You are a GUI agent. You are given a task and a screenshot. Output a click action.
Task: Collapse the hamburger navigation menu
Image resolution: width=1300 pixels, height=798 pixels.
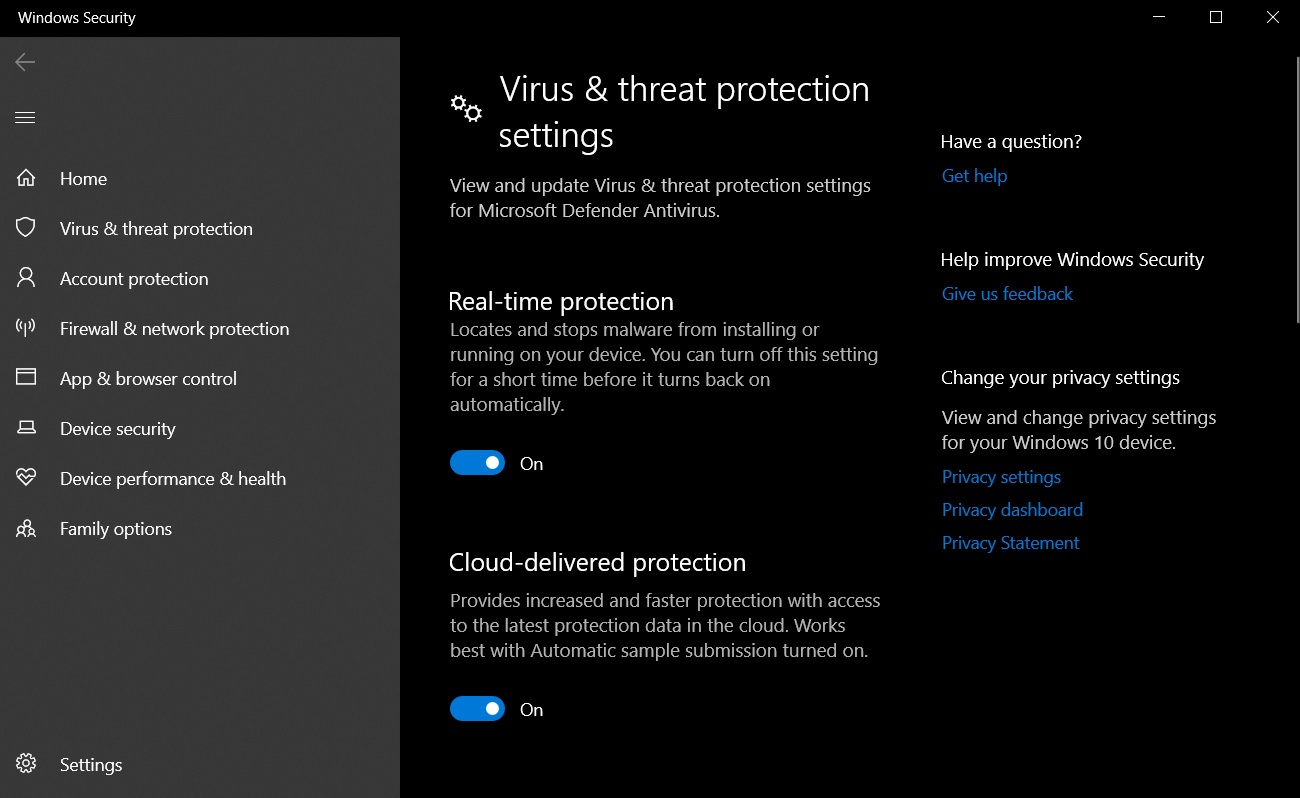coord(25,118)
